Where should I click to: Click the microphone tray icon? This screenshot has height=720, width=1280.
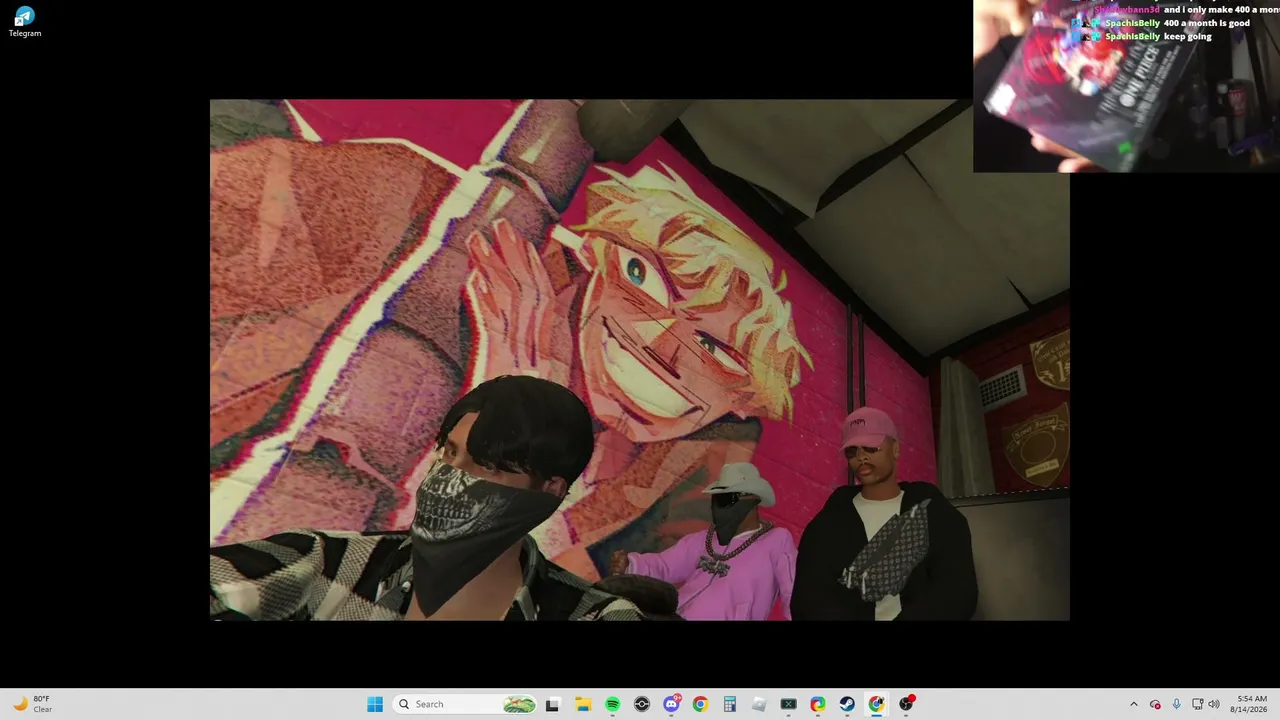pos(1176,704)
